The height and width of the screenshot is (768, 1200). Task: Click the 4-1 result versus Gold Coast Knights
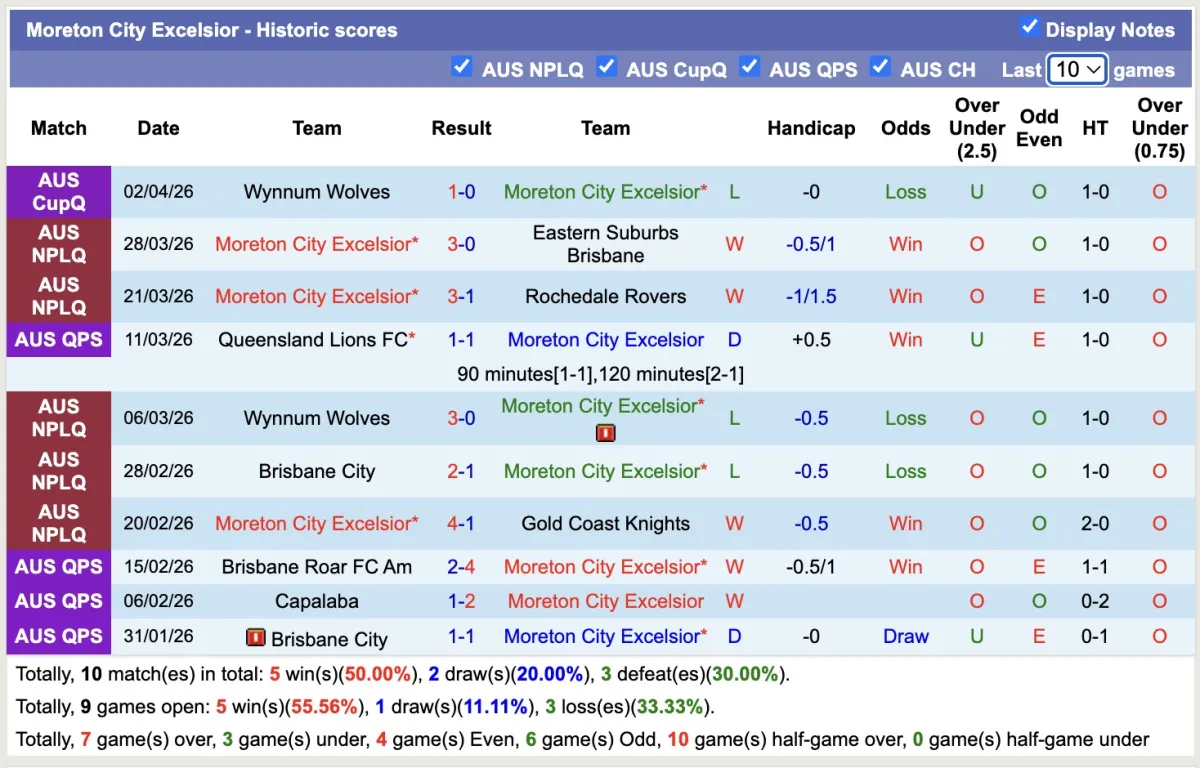point(461,523)
